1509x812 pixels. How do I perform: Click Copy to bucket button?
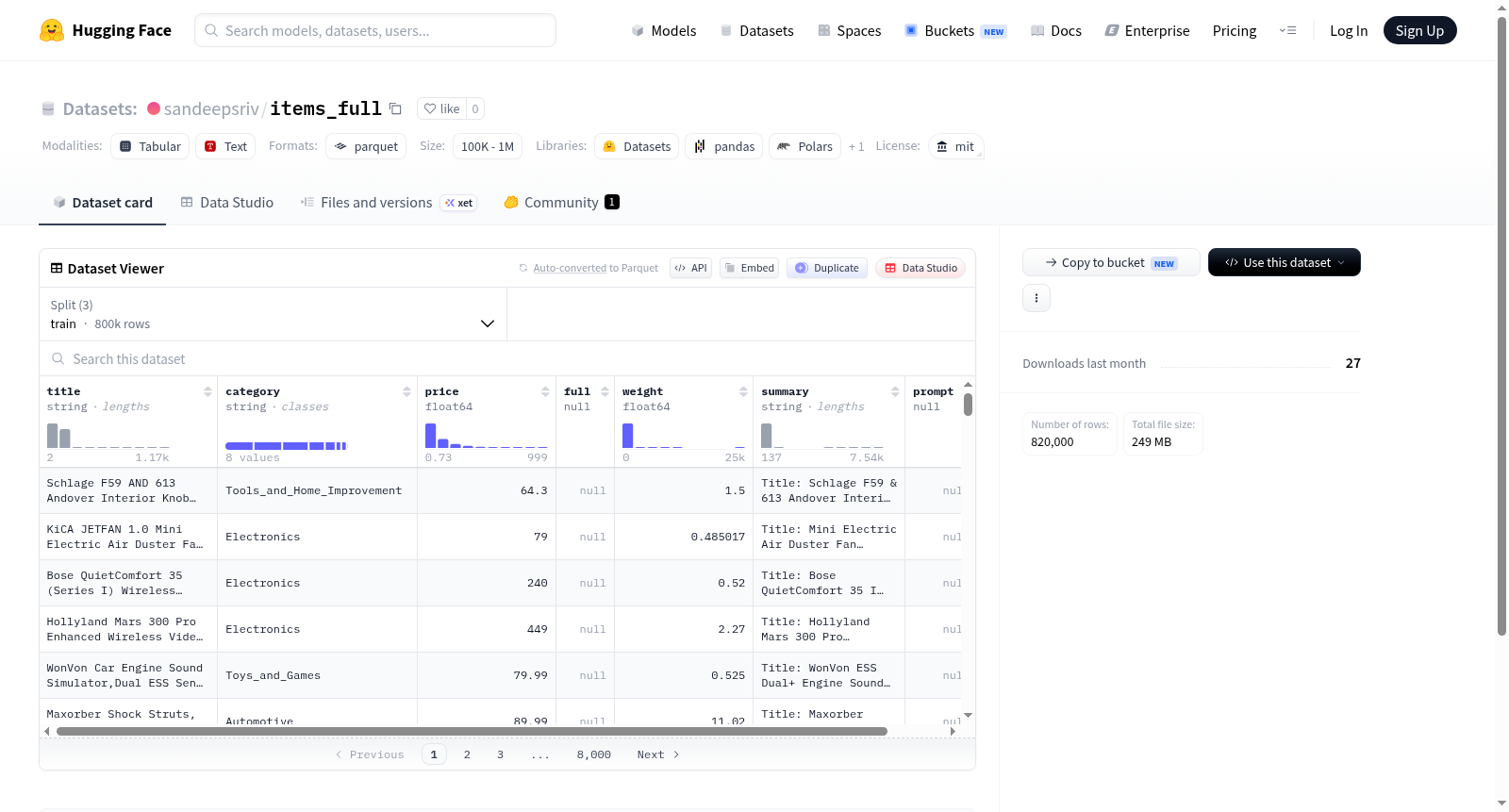pos(1111,262)
